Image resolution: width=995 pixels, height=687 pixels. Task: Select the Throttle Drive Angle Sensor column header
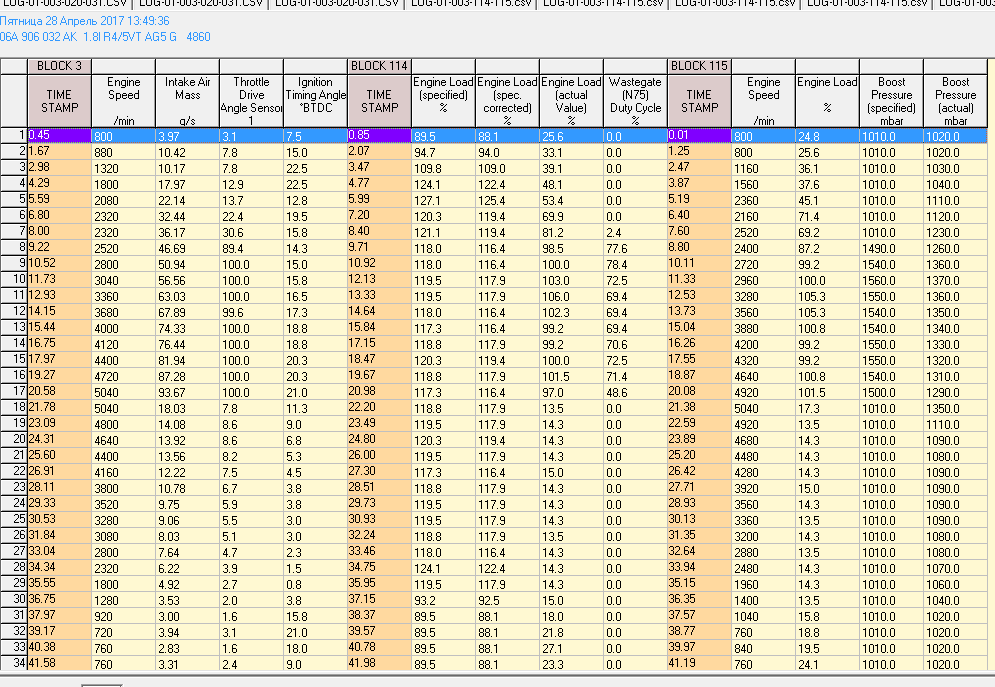click(x=251, y=101)
